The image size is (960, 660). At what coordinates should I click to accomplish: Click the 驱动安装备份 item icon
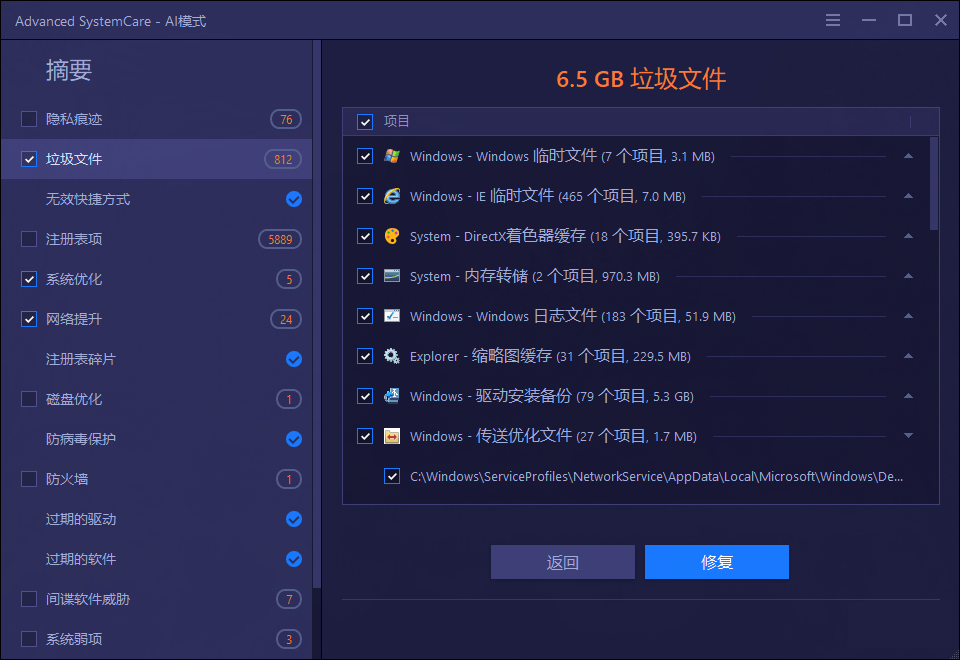click(x=391, y=396)
